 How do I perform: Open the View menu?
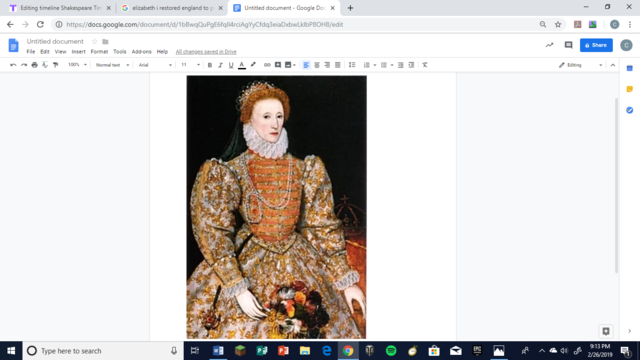point(60,52)
